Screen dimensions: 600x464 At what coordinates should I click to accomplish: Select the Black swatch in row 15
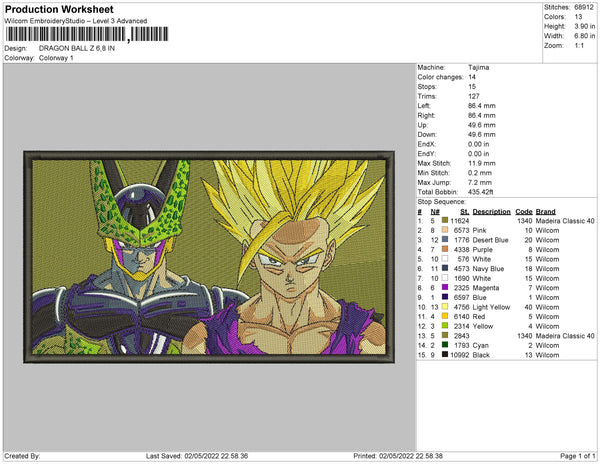click(x=445, y=355)
